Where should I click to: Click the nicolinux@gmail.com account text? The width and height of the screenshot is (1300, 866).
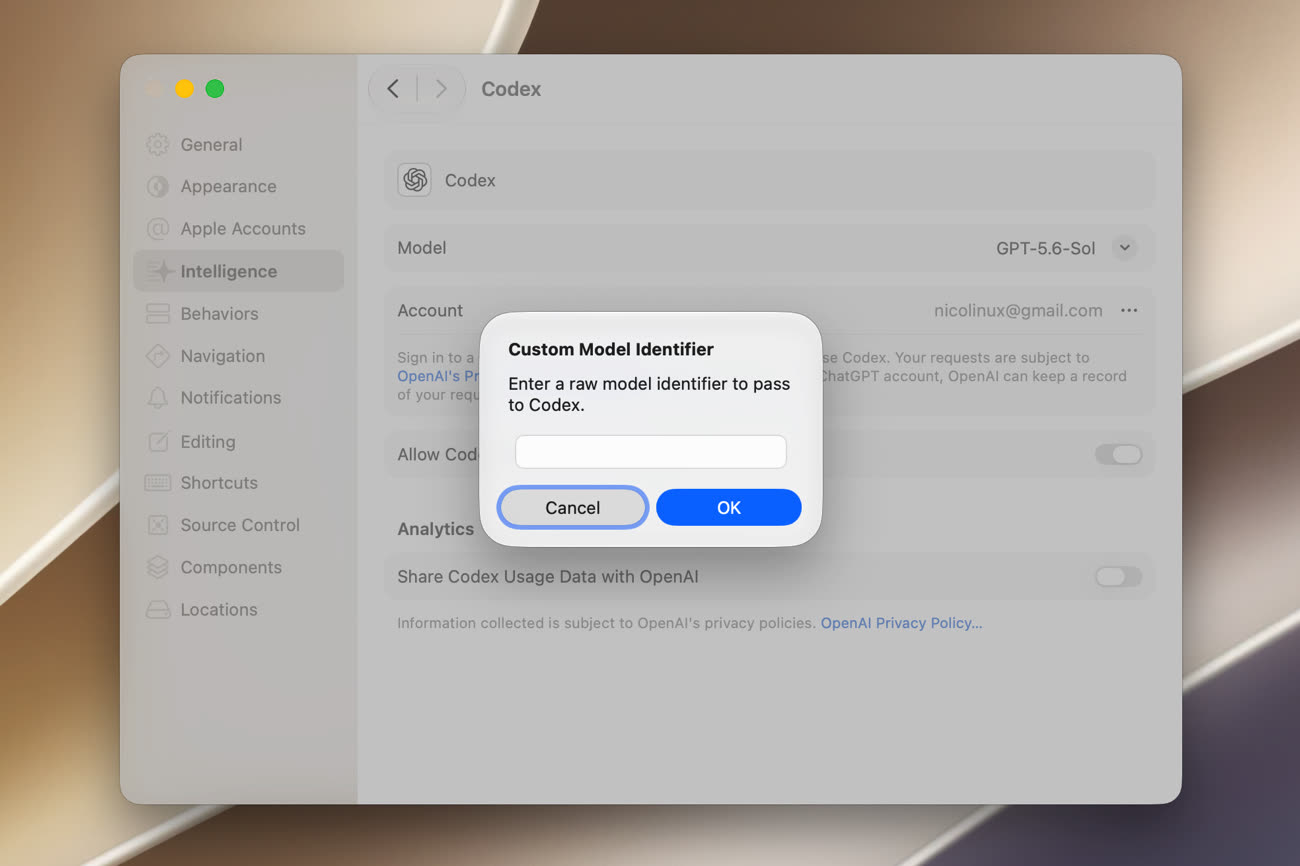[1018, 311]
